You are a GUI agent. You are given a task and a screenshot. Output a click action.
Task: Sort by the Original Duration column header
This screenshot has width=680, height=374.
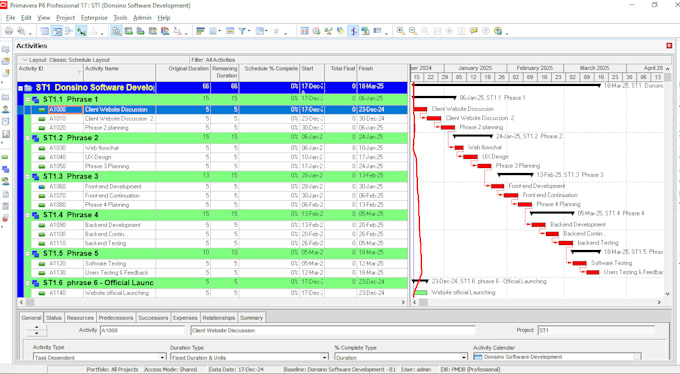point(183,72)
